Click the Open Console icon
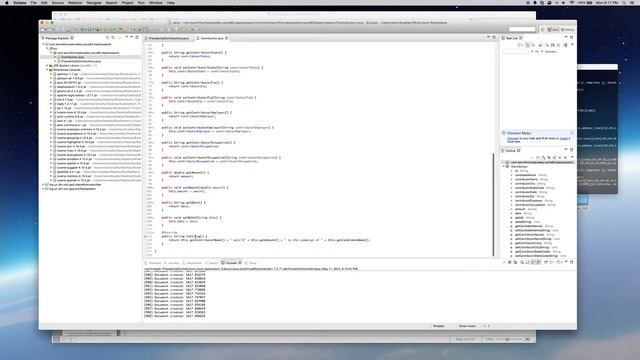The width and height of the screenshot is (640, 360). click(559, 262)
